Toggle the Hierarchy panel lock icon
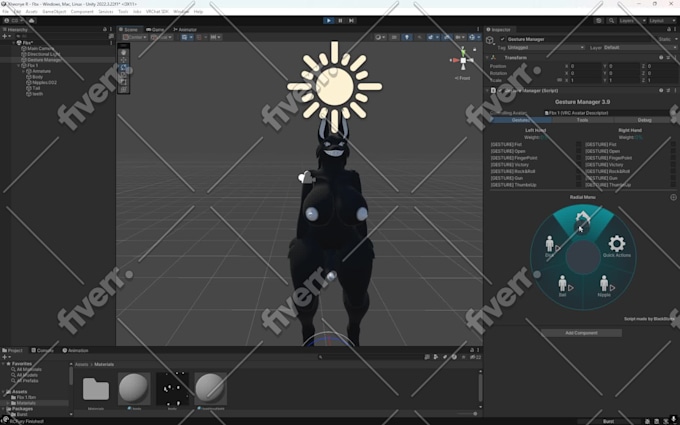680x425 pixels. coord(105,29)
